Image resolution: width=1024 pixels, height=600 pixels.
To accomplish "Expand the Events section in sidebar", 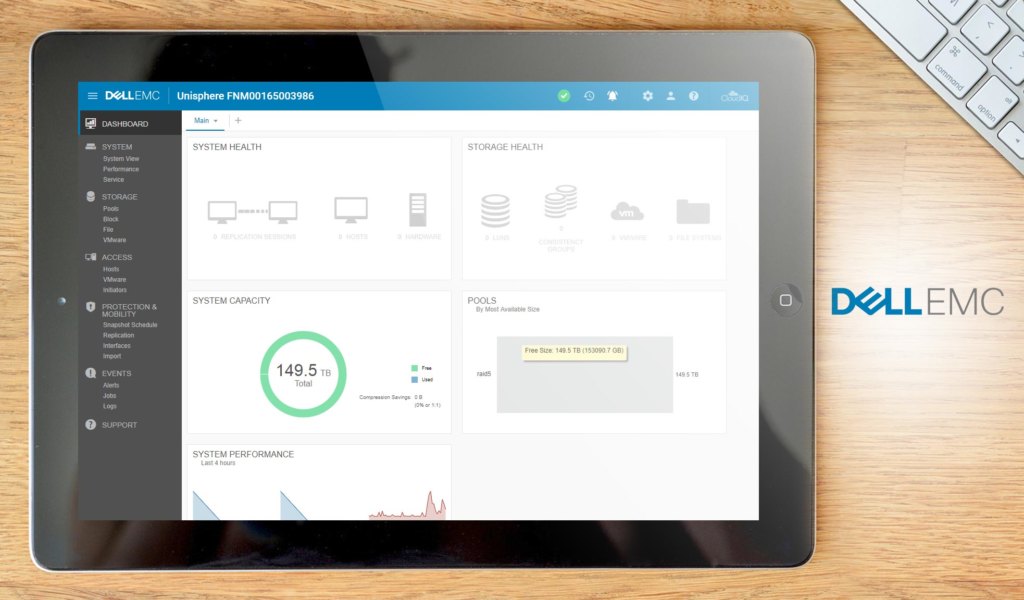I will pyautogui.click(x=118, y=373).
